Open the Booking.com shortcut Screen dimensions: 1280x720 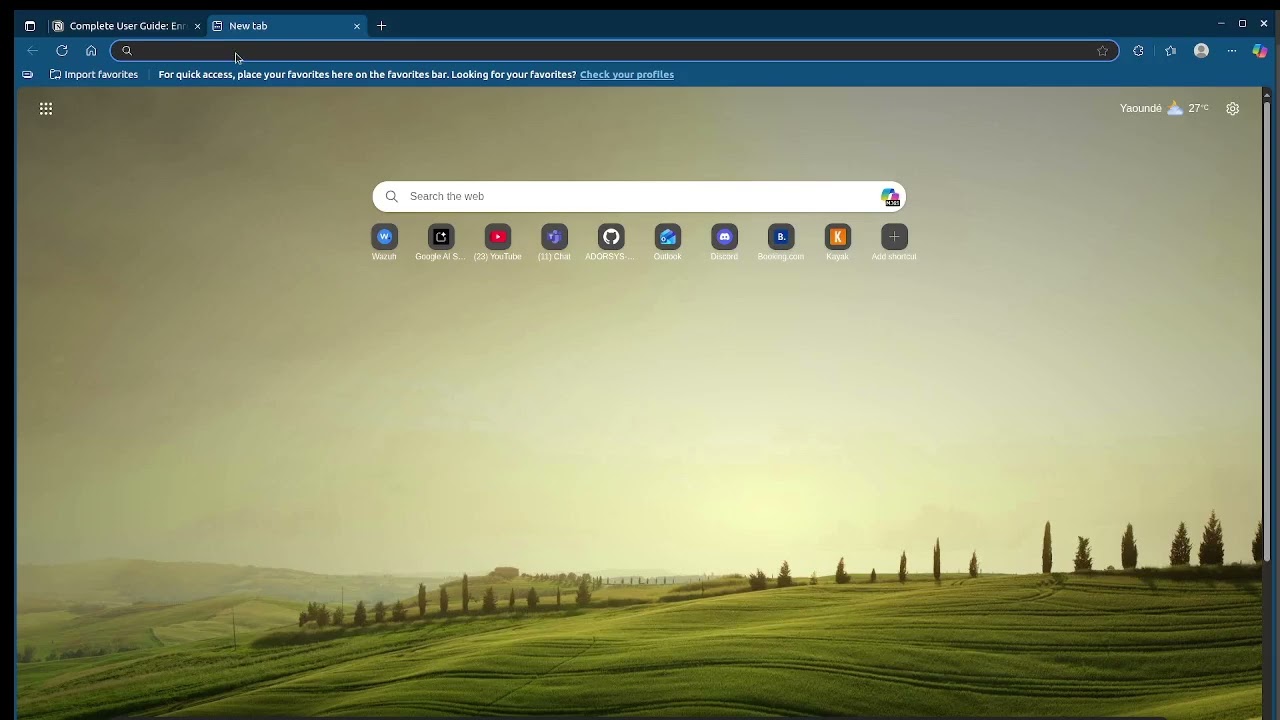pyautogui.click(x=781, y=243)
